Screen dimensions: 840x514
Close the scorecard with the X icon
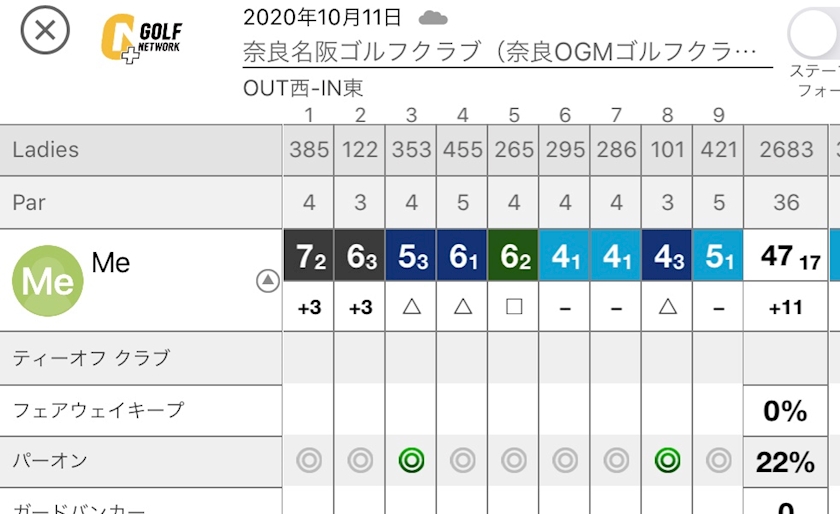point(45,30)
